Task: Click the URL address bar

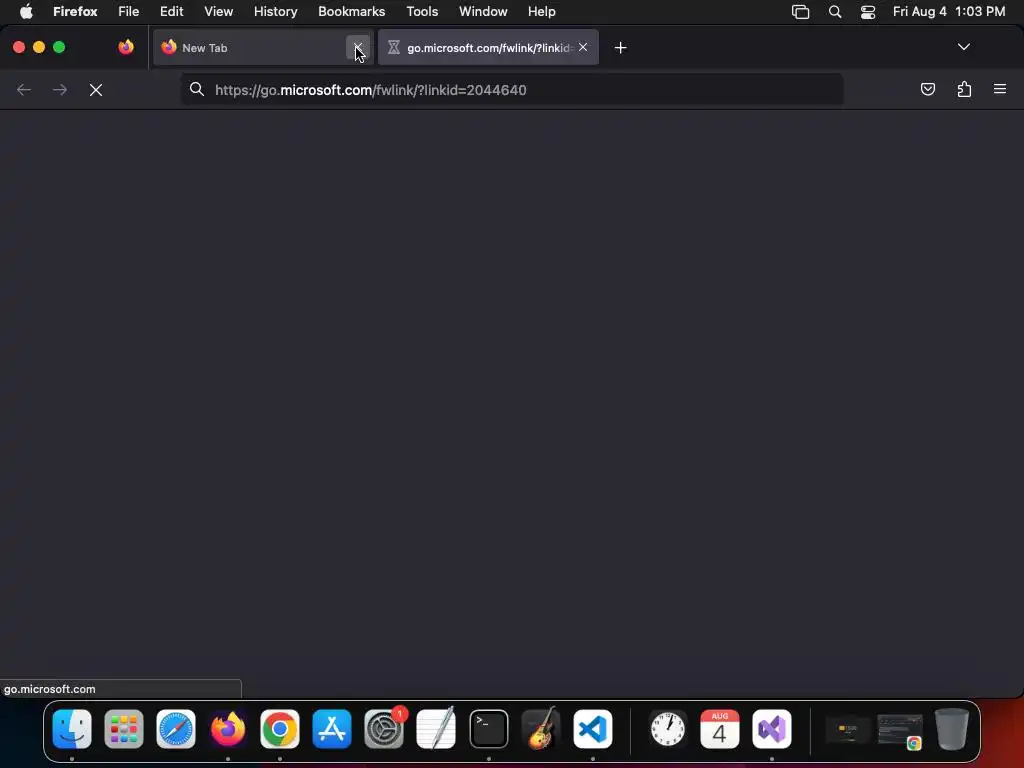Action: [512, 90]
